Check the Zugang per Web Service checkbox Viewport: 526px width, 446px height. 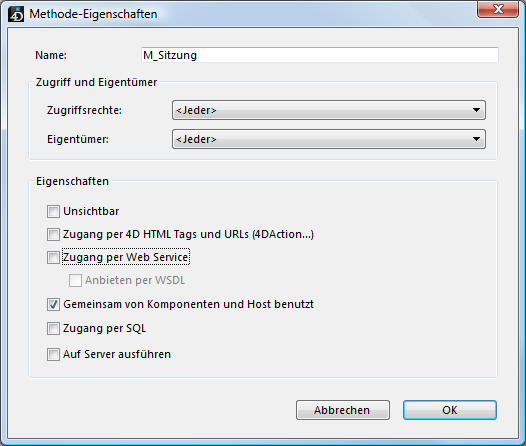53,258
